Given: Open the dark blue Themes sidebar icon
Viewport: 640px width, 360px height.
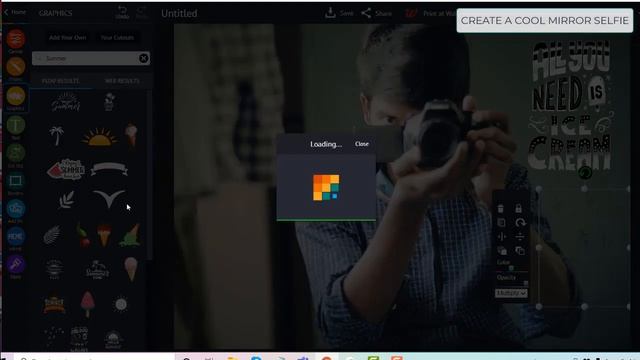Looking at the screenshot, I should coord(16,236).
